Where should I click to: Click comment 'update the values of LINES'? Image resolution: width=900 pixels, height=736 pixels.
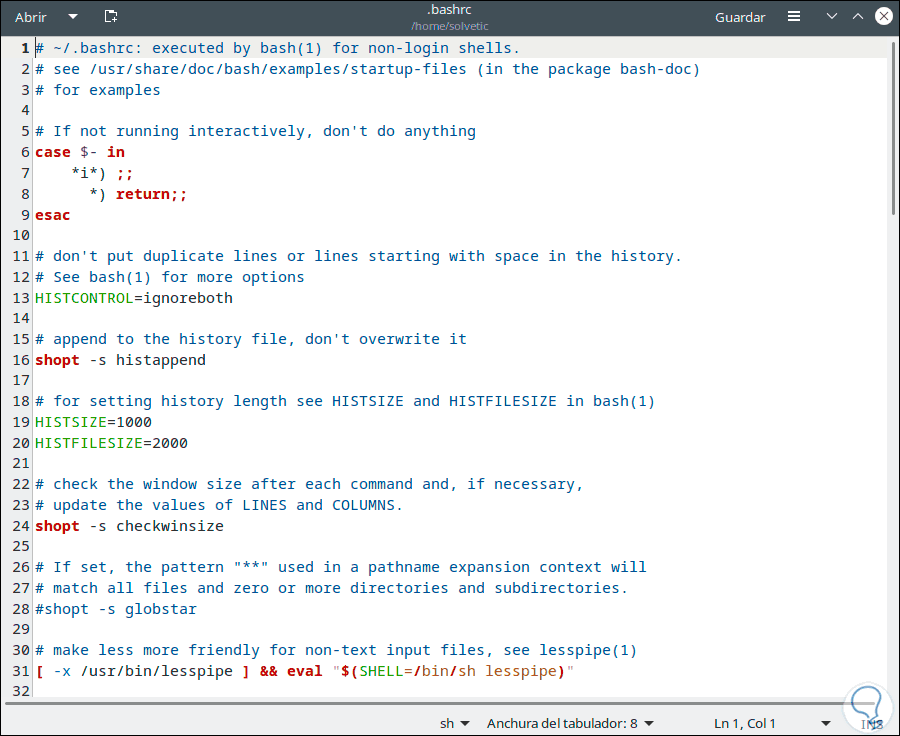pyautogui.click(x=219, y=505)
